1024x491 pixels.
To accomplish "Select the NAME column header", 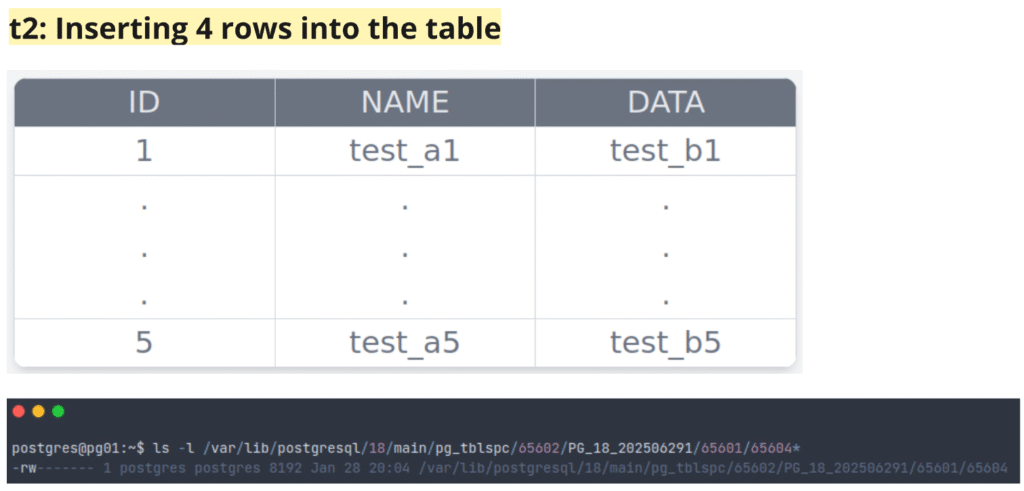I will click(405, 102).
